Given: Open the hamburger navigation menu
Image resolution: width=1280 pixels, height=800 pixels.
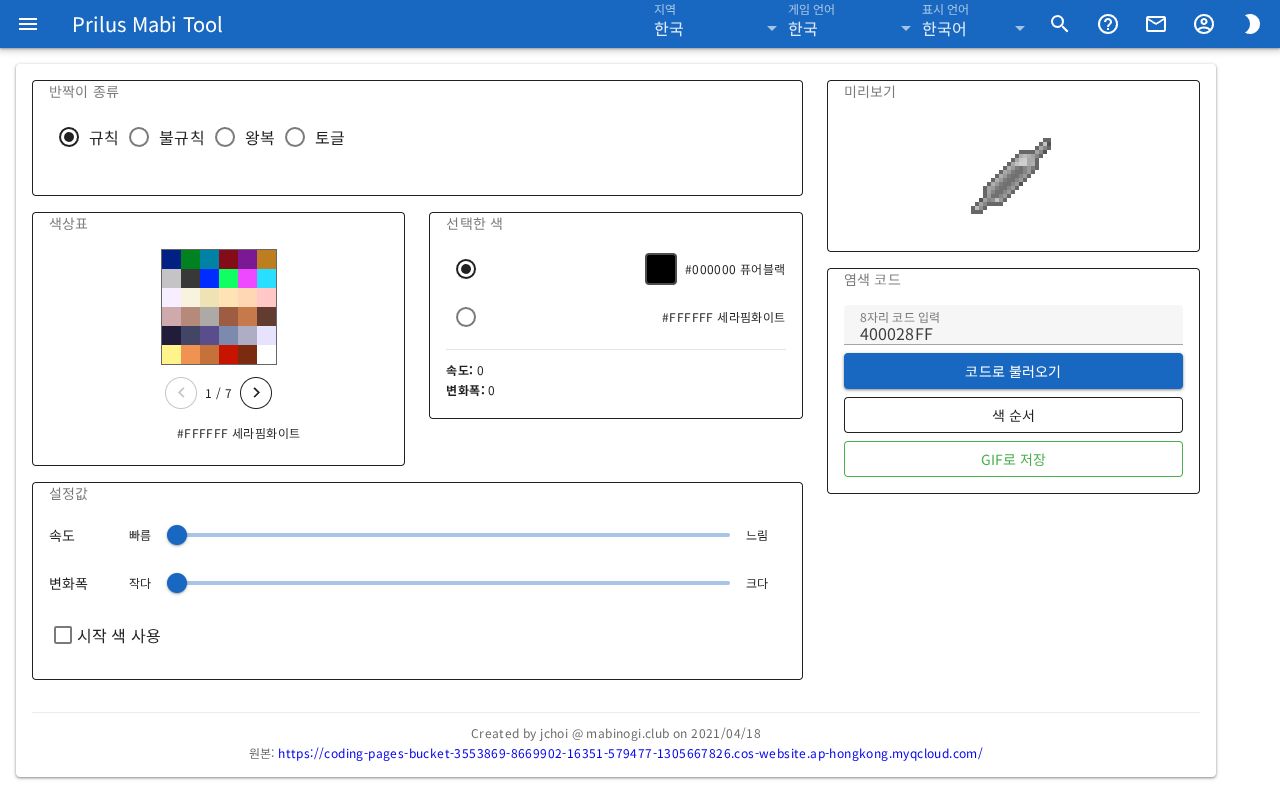Looking at the screenshot, I should [x=28, y=24].
